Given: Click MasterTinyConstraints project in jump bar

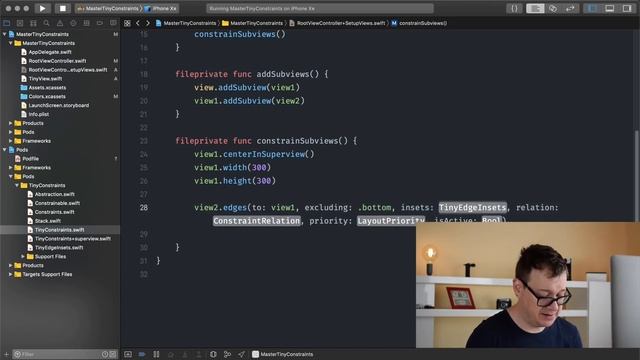Looking at the screenshot, I should [x=186, y=23].
